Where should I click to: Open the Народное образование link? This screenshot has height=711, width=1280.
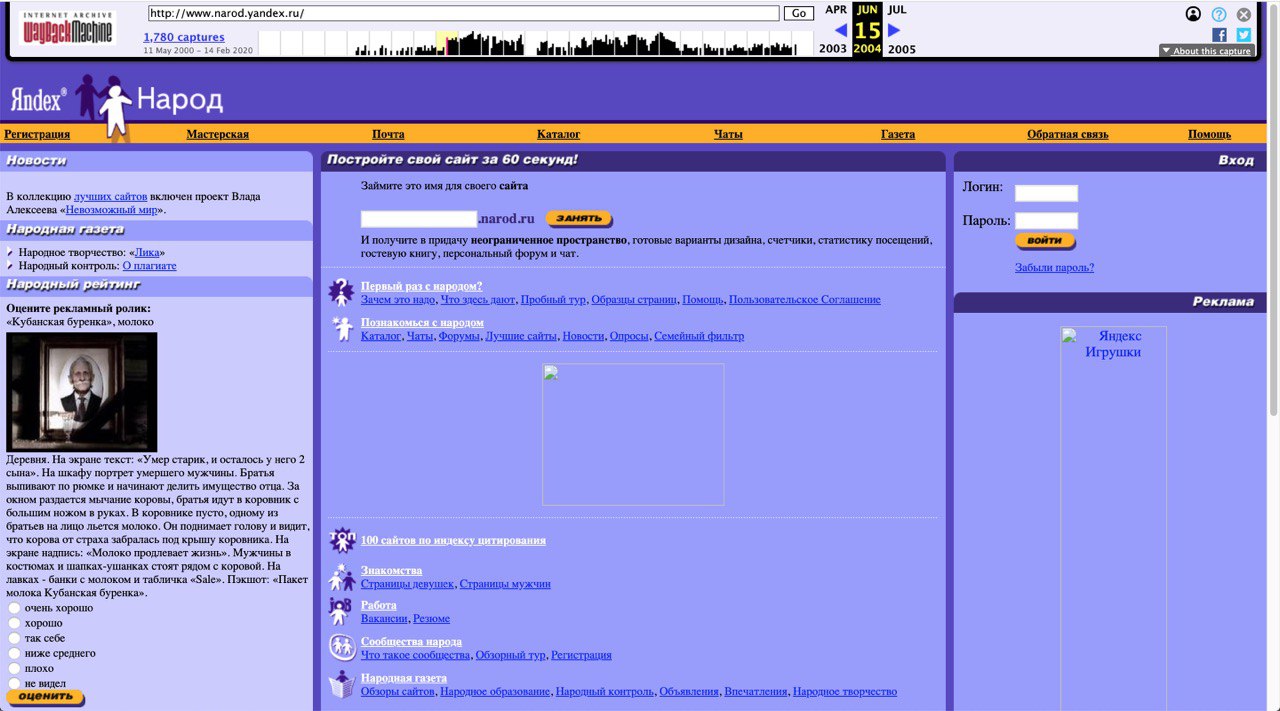pyautogui.click(x=495, y=691)
